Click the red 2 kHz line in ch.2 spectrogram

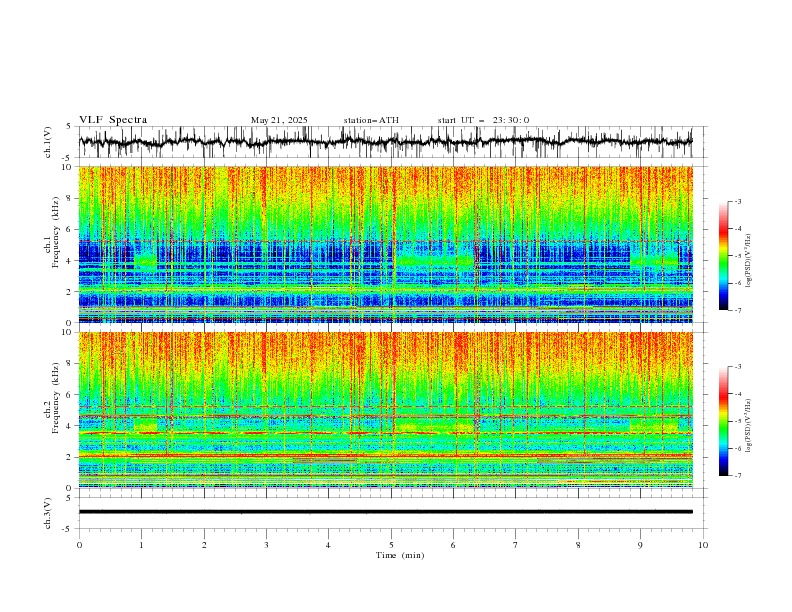[385, 455]
